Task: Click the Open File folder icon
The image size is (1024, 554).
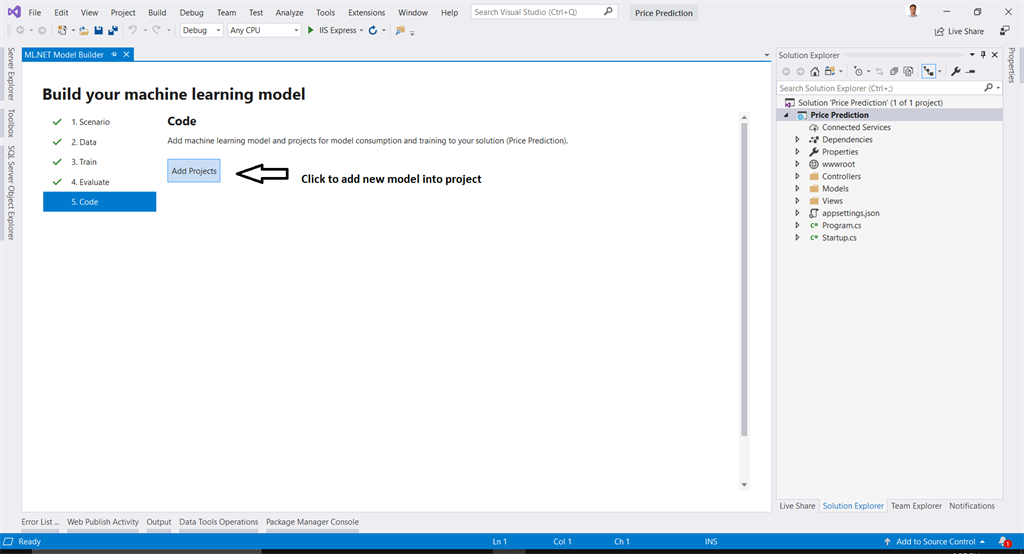Action: pyautogui.click(x=84, y=30)
